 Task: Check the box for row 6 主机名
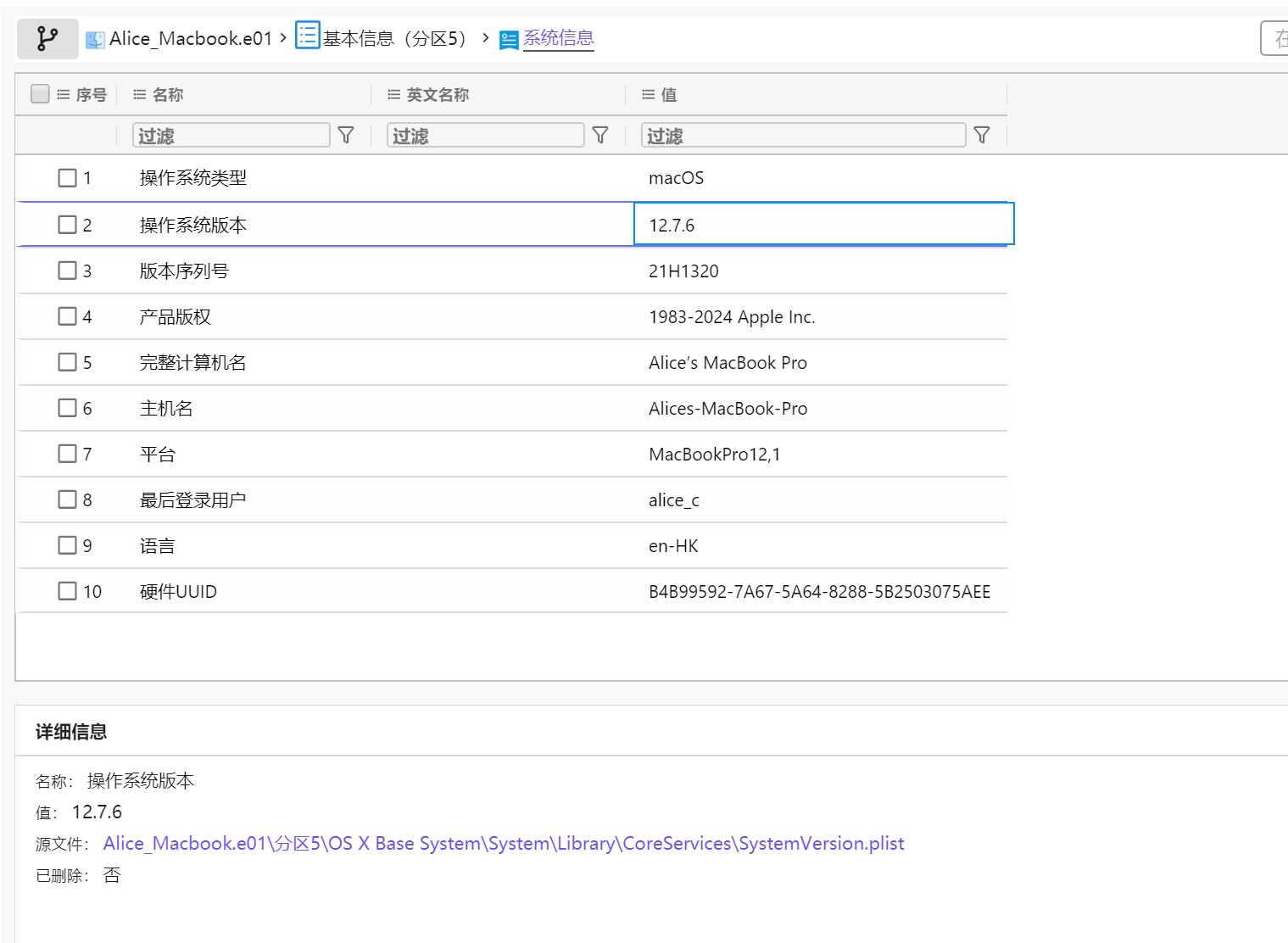68,408
